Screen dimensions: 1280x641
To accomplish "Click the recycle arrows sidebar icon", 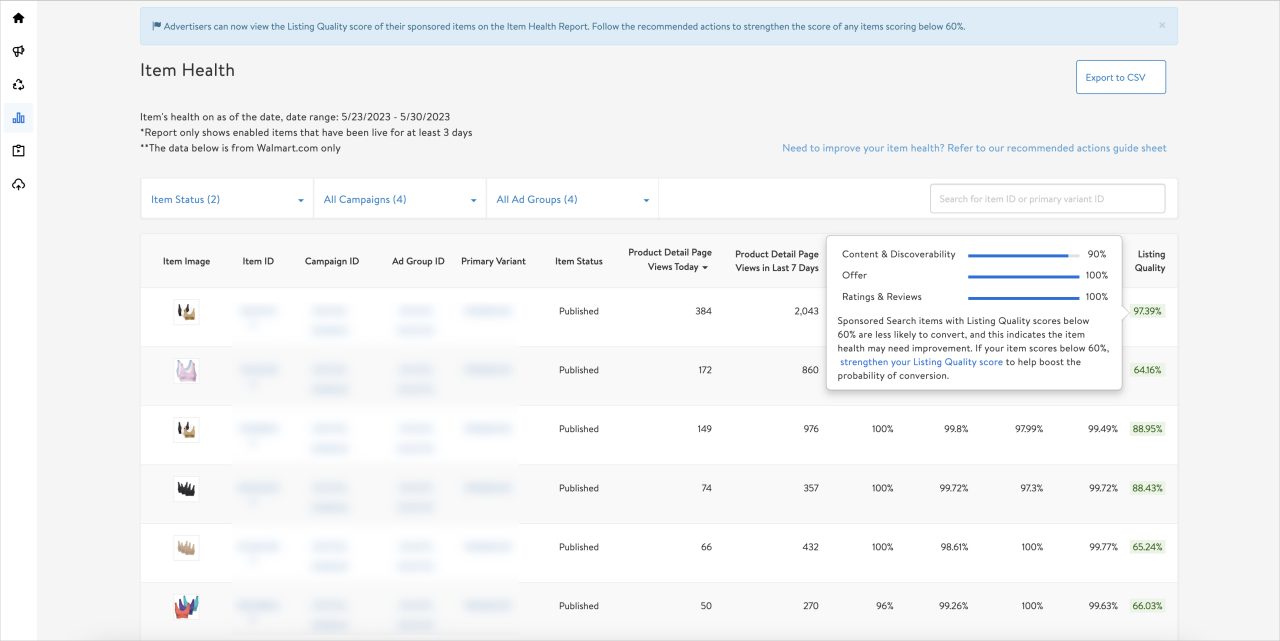I will (x=18, y=85).
